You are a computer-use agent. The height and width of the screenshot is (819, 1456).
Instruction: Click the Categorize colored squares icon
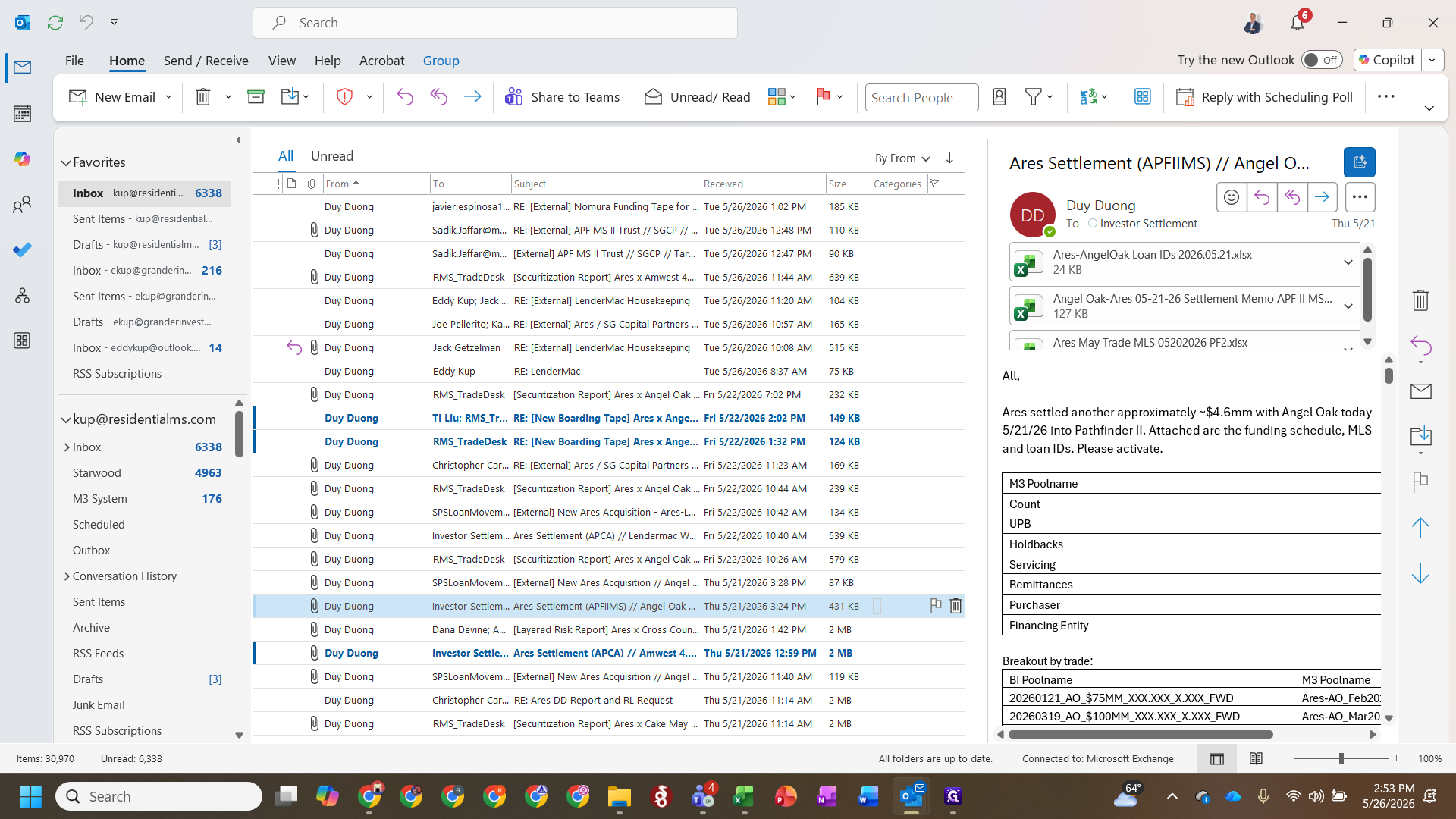777,97
